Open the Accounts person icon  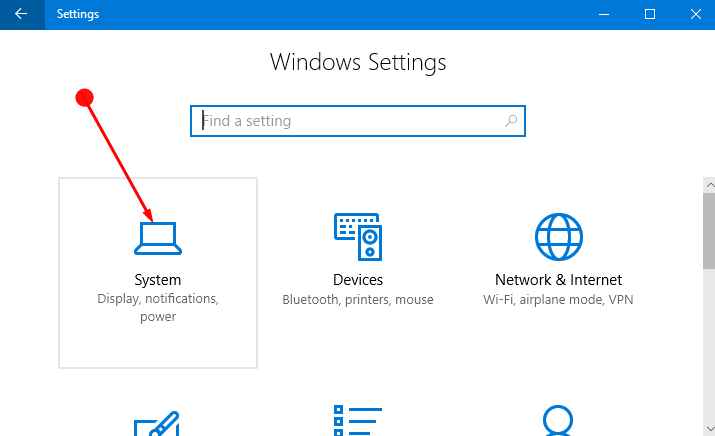pyautogui.click(x=558, y=420)
